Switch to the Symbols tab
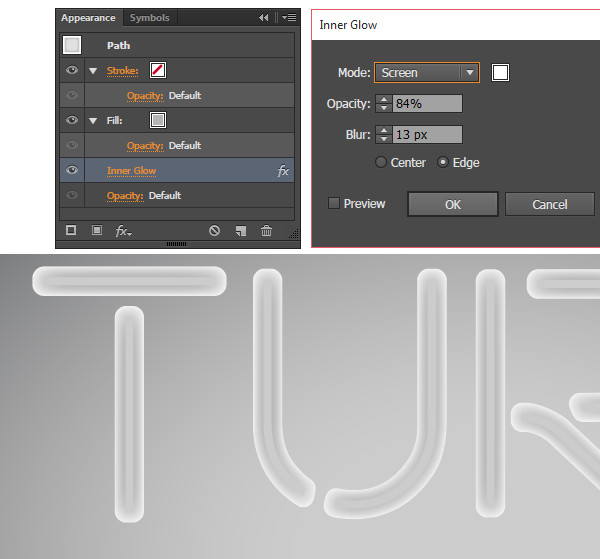600x559 pixels. pos(150,18)
